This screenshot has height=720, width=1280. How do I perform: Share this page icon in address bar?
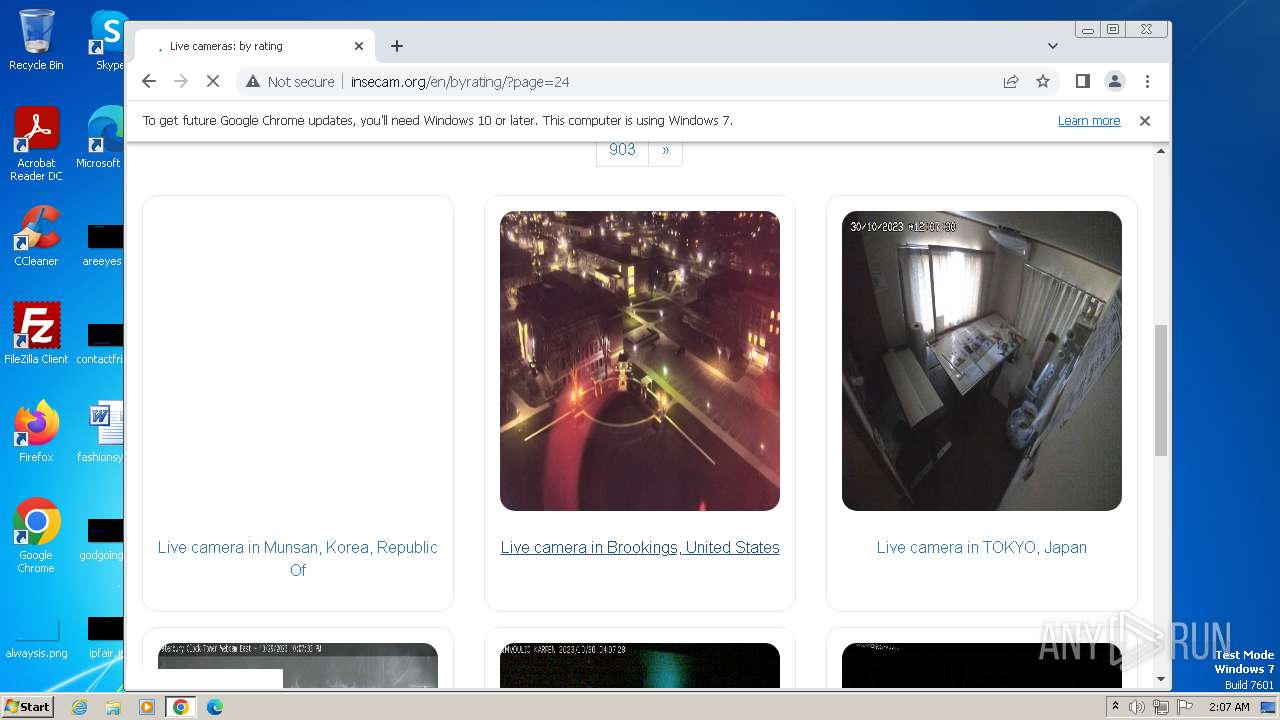point(1011,82)
